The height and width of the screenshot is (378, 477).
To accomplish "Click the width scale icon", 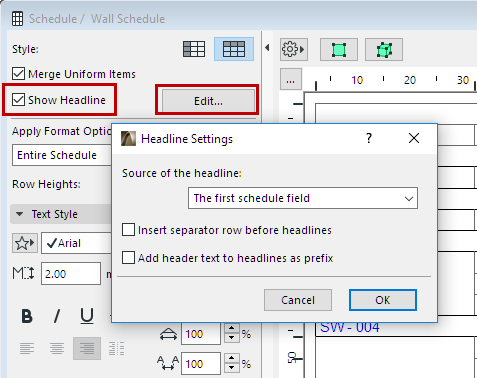I will (x=169, y=334).
